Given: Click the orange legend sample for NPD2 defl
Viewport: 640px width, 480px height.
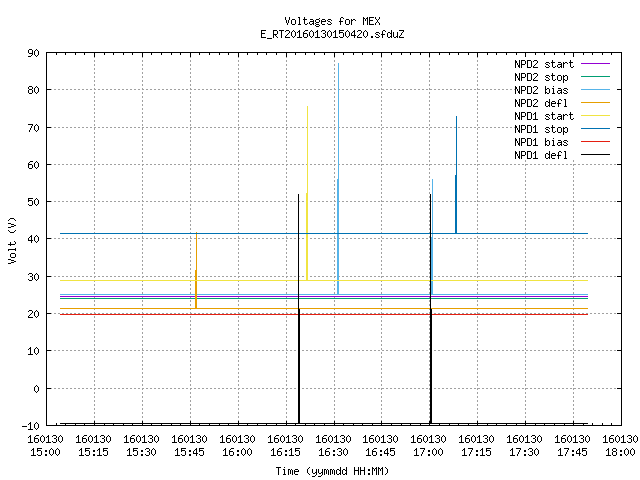Looking at the screenshot, I should (595, 102).
